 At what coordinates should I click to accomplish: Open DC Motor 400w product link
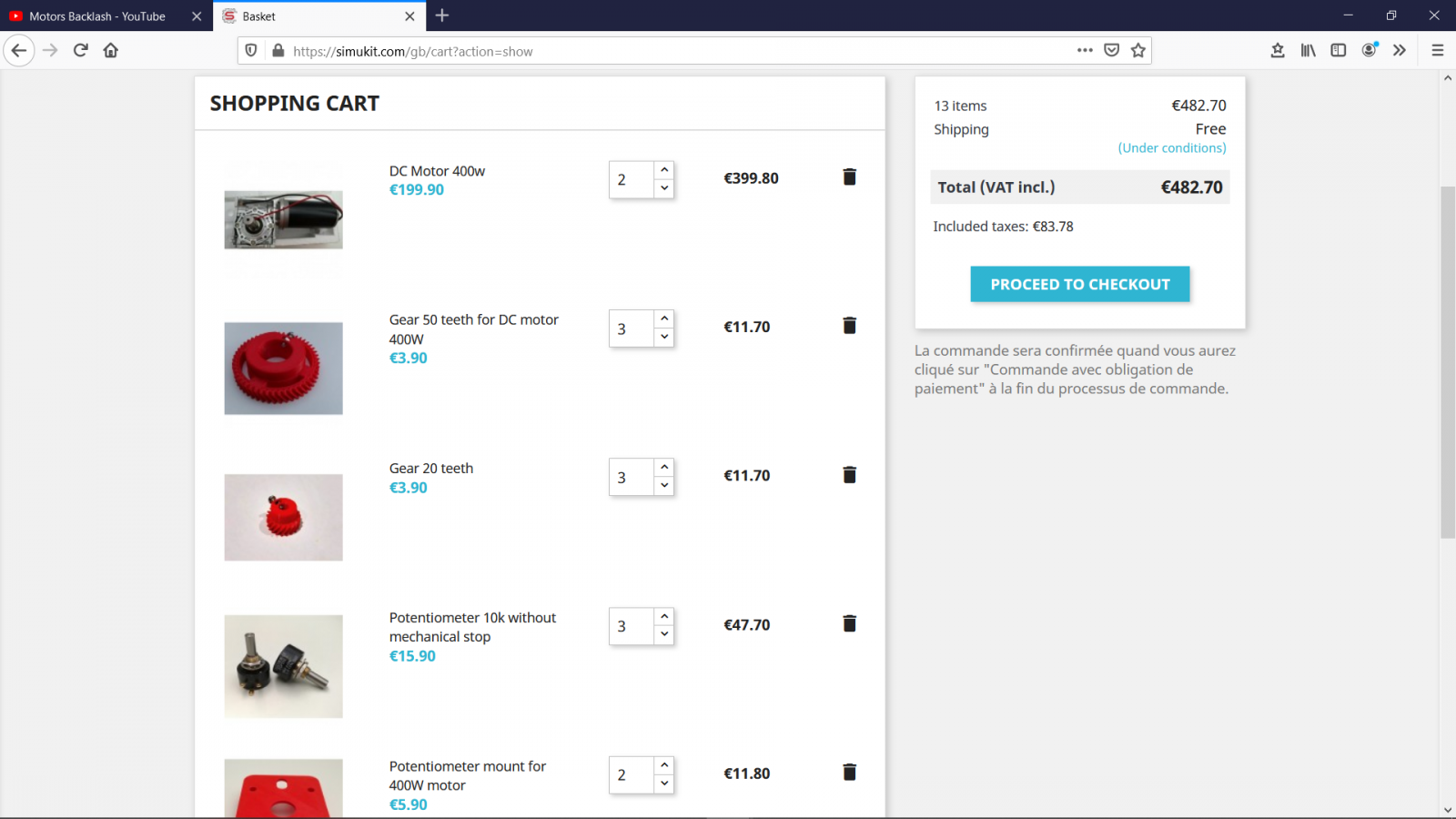coord(437,171)
